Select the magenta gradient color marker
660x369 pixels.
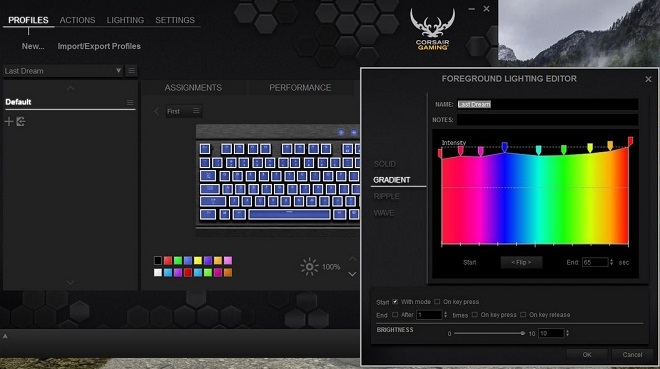481,151
